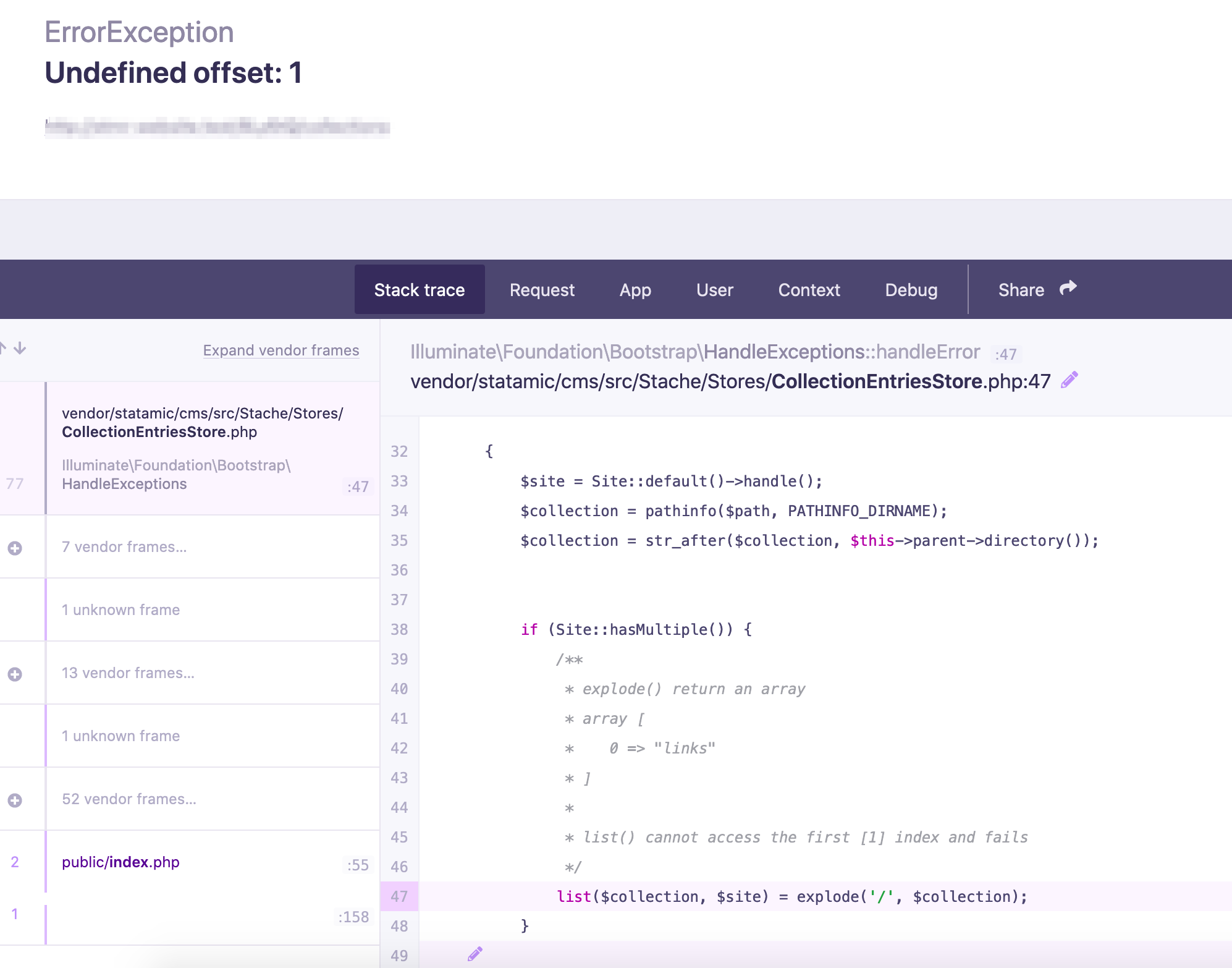Select the unknown frame below 13 vendor frames

pos(190,736)
